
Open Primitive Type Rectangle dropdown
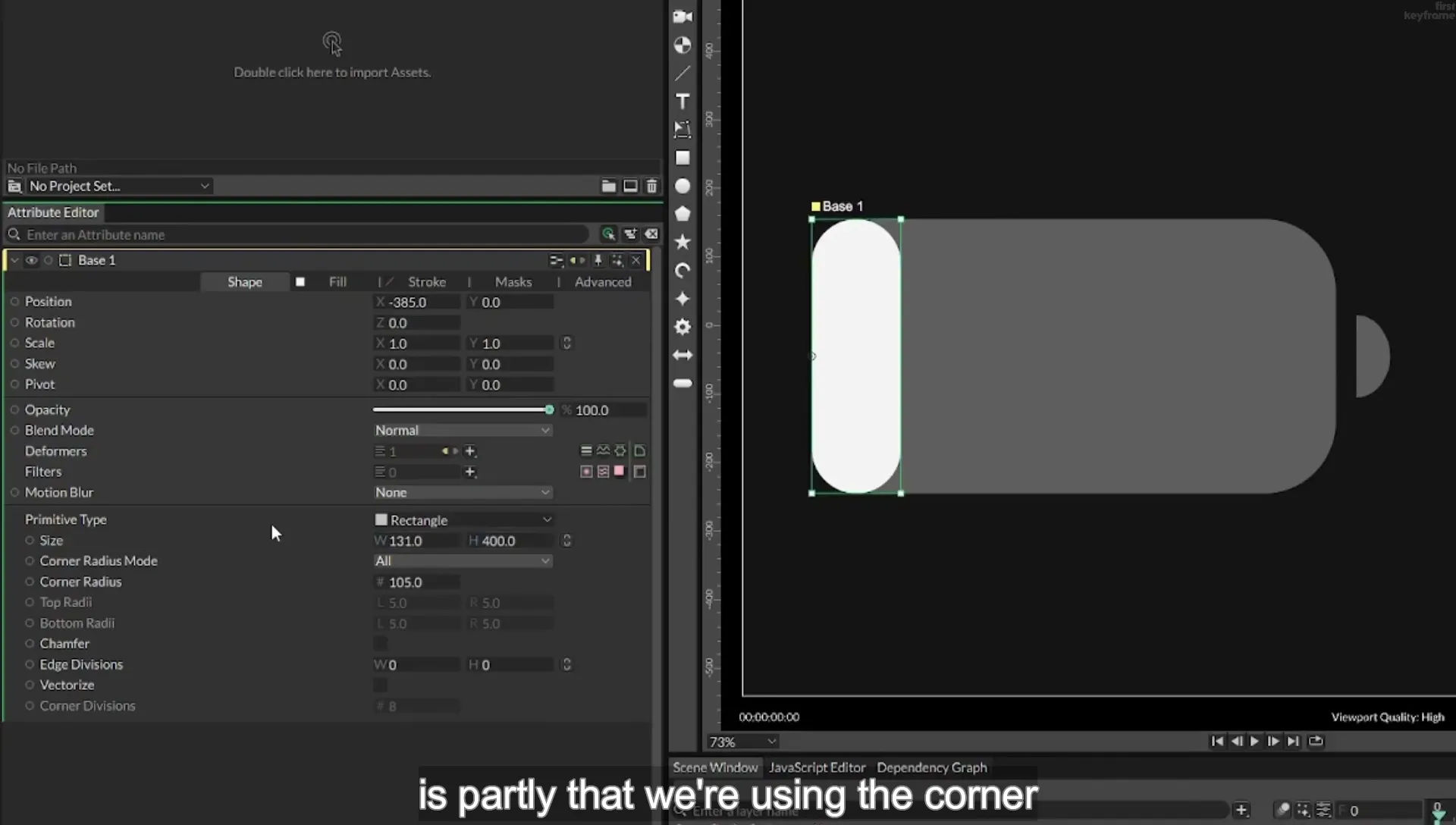[x=463, y=520]
